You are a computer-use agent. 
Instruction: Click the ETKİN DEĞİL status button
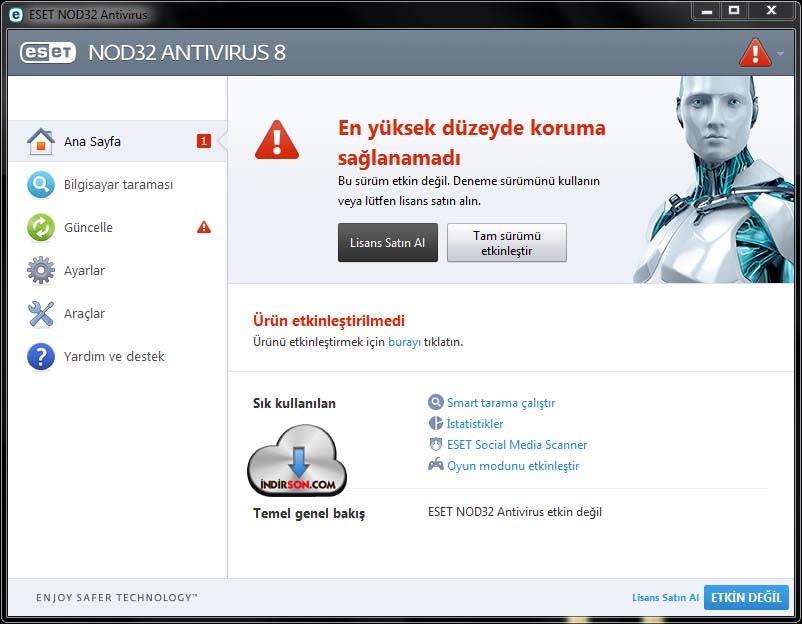746,597
